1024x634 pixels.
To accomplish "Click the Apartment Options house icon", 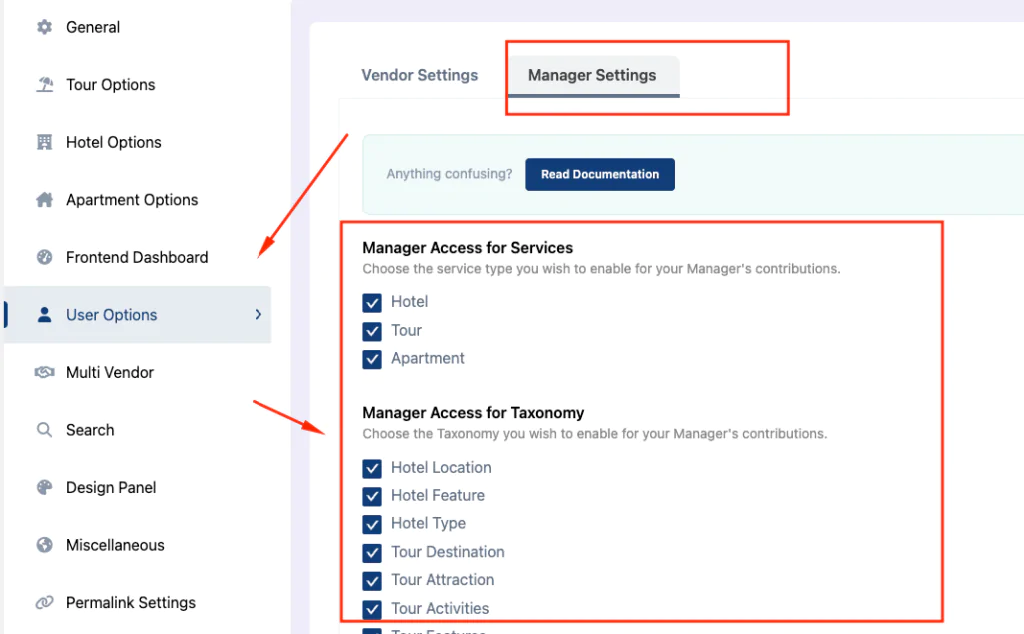I will [x=44, y=200].
